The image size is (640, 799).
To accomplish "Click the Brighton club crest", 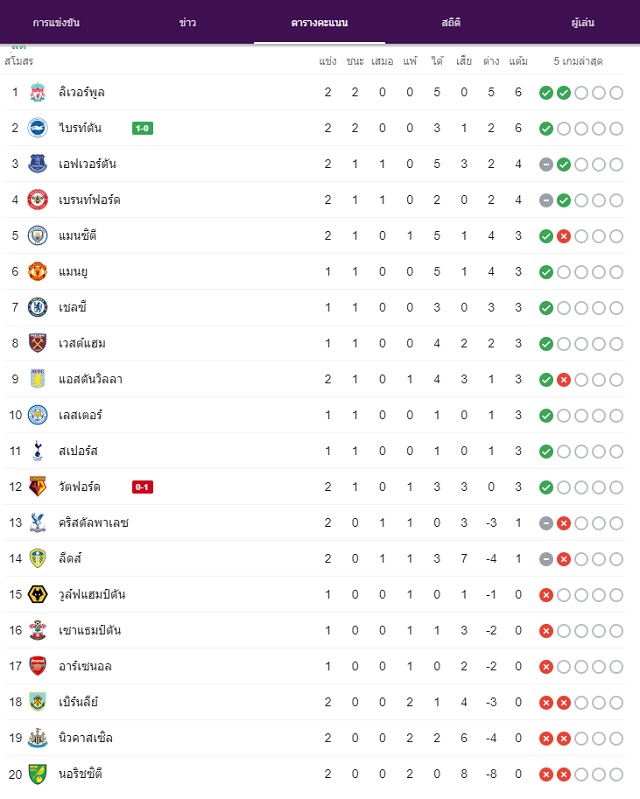I will pyautogui.click(x=37, y=128).
